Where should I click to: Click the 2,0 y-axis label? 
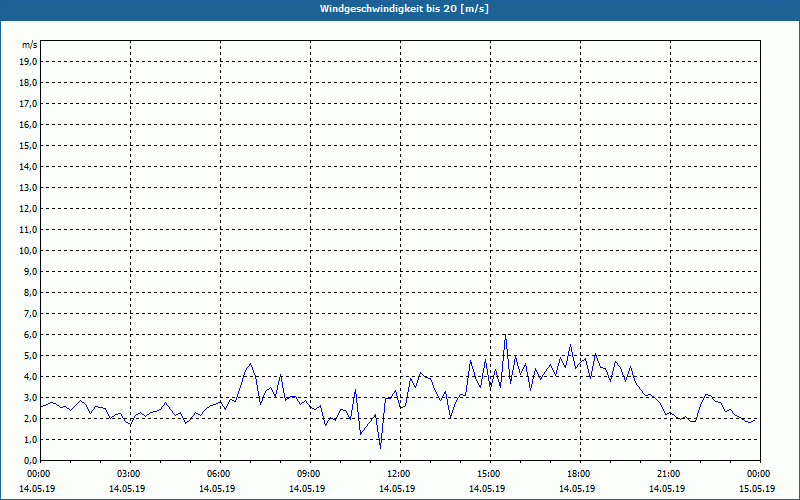coord(30,418)
